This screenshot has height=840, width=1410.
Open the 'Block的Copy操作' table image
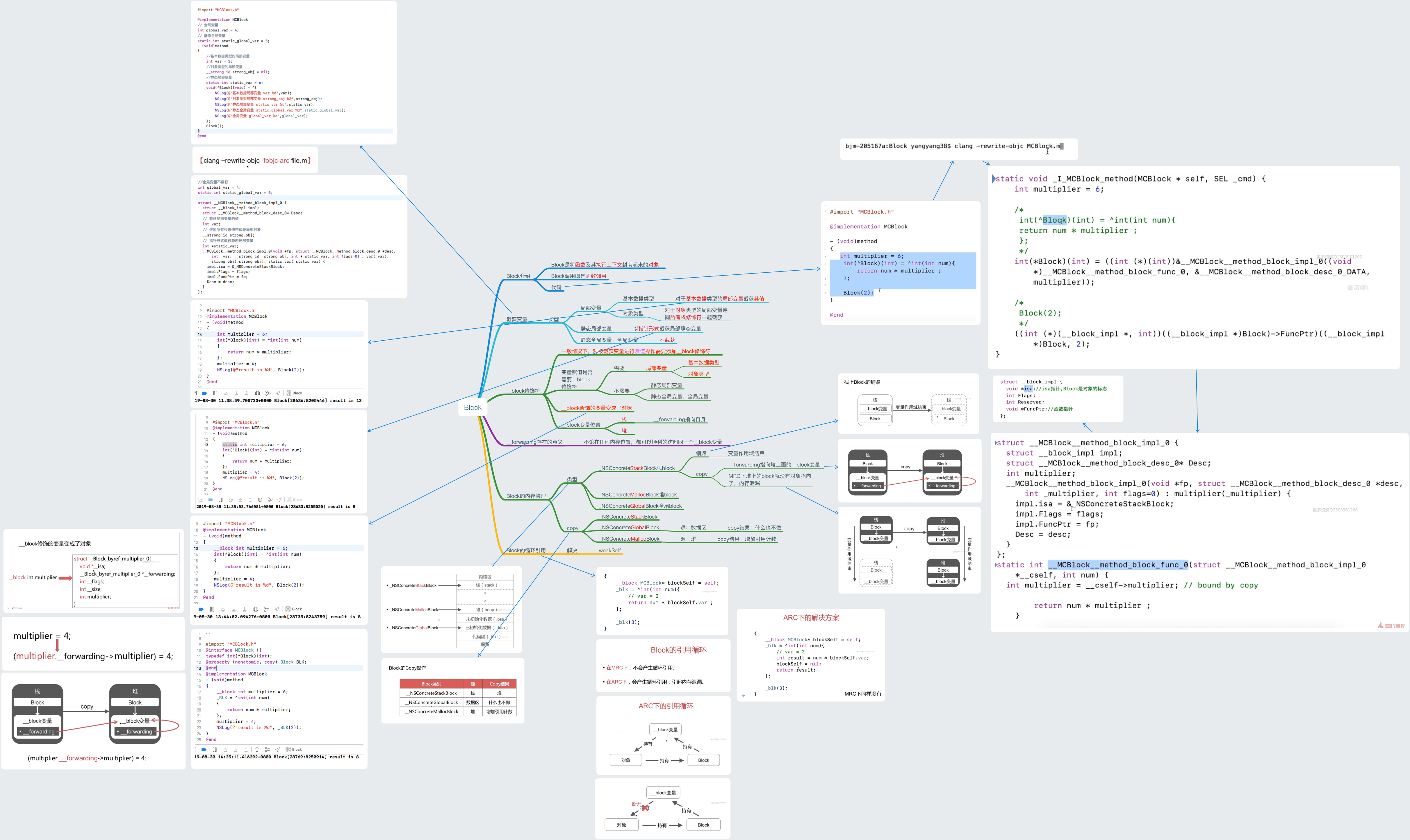[x=452, y=691]
